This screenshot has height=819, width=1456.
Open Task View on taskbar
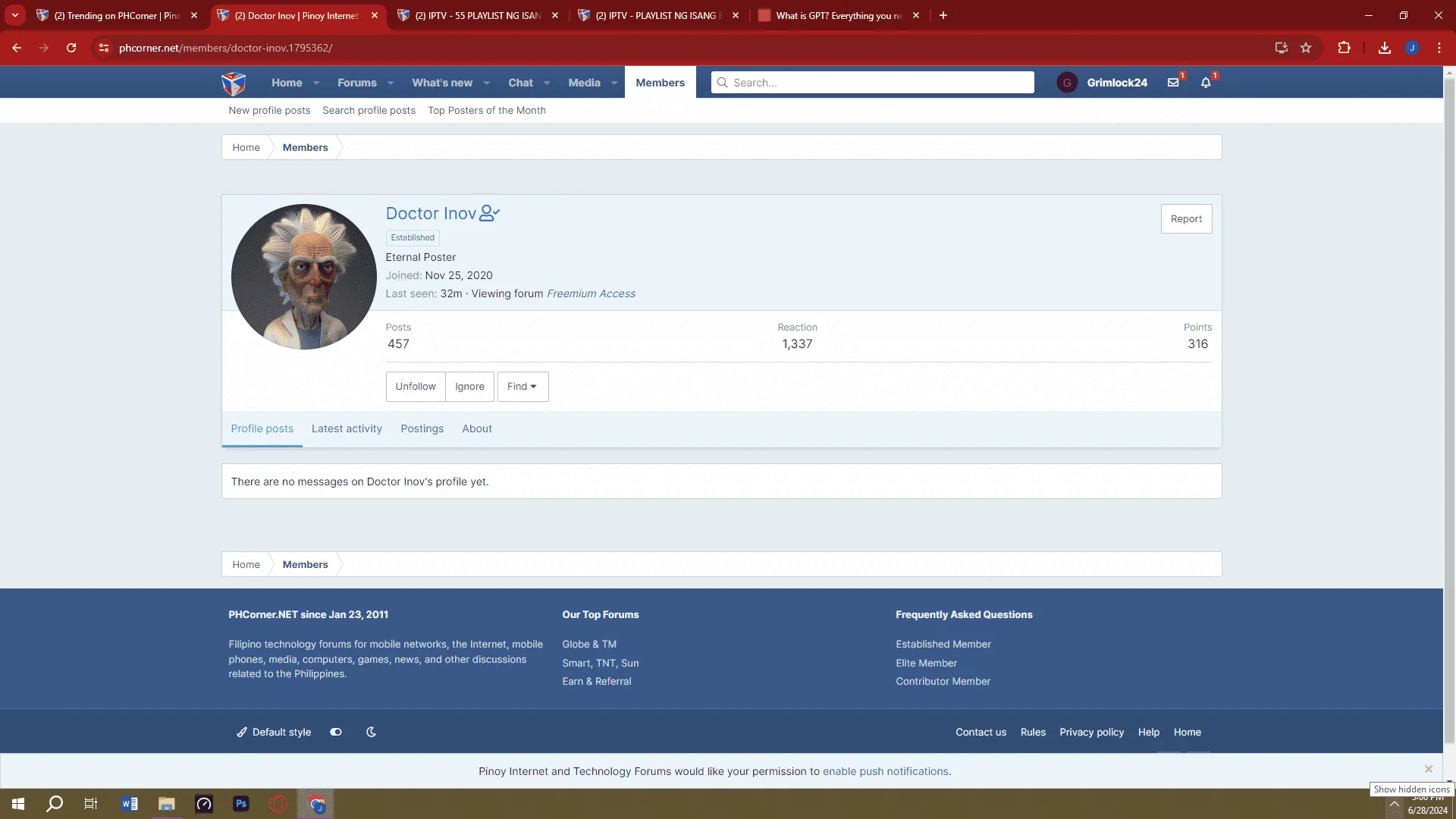pos(91,804)
